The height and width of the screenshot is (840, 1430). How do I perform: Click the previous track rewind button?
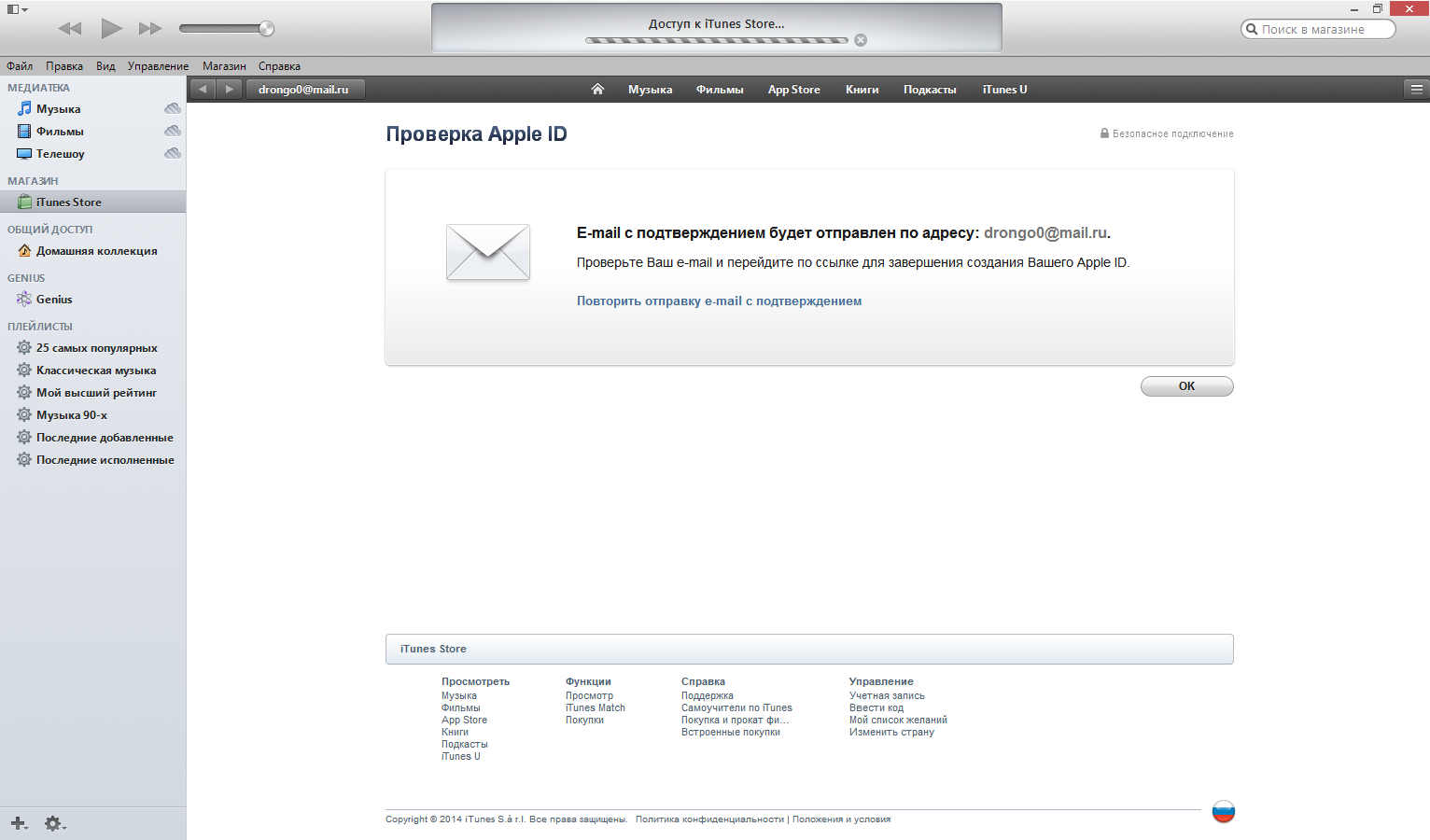tap(70, 28)
